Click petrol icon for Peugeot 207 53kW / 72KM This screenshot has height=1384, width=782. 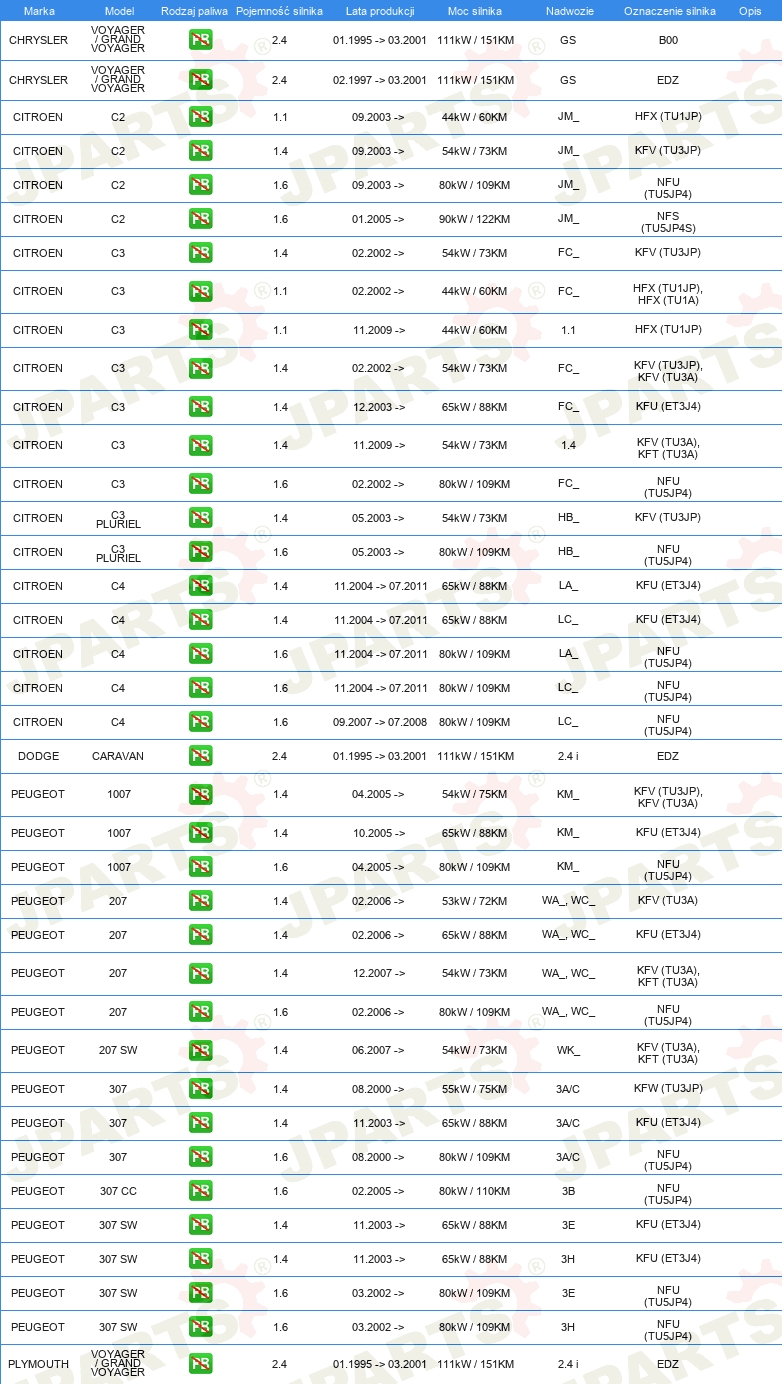200,901
